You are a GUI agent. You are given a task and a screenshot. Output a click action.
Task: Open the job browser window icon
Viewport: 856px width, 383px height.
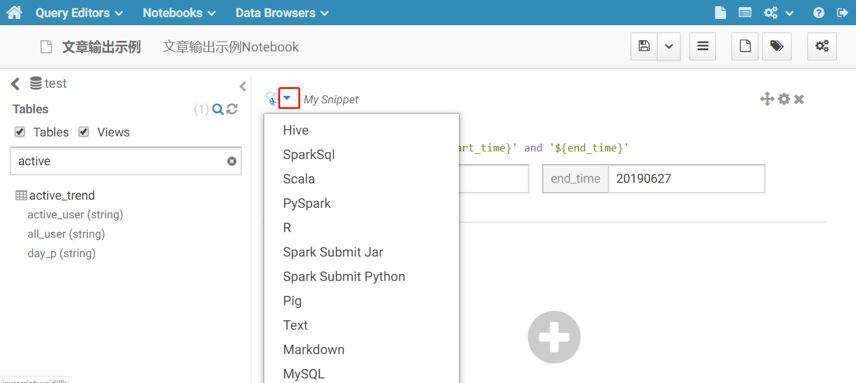click(x=745, y=13)
